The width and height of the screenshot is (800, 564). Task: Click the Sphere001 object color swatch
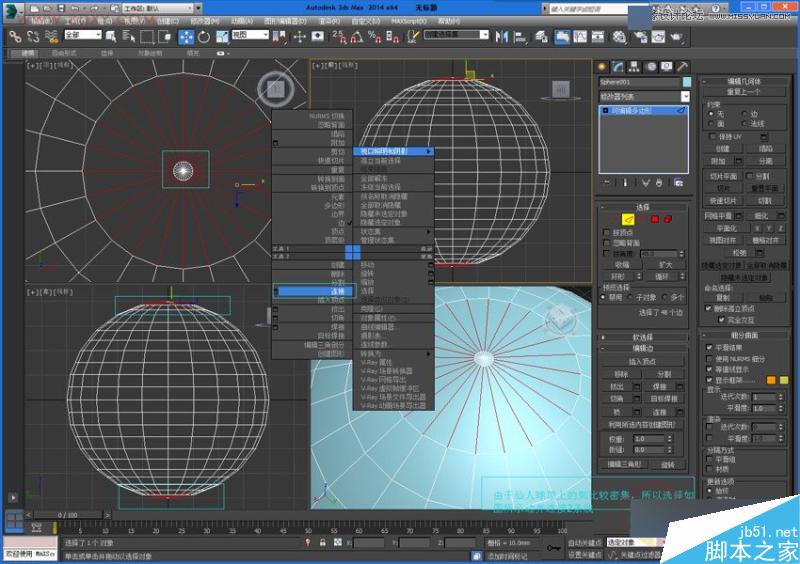pyautogui.click(x=685, y=81)
